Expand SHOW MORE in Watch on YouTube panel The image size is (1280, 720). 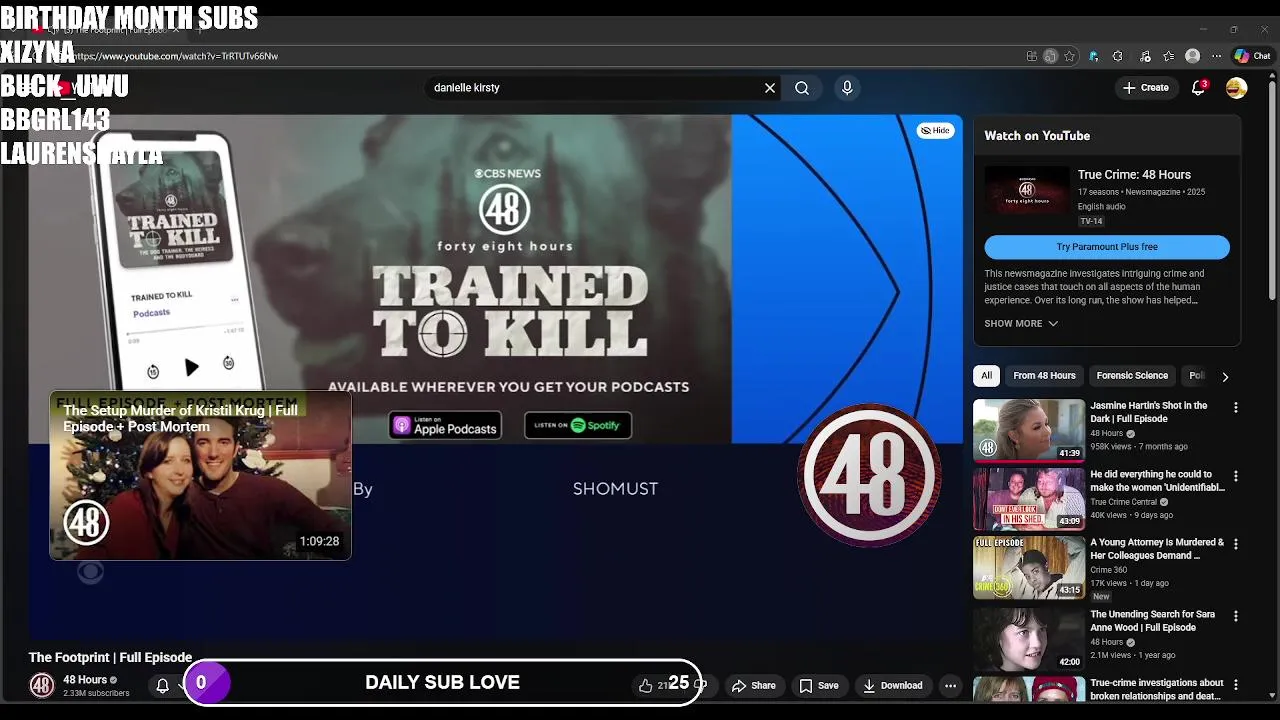(x=1021, y=324)
